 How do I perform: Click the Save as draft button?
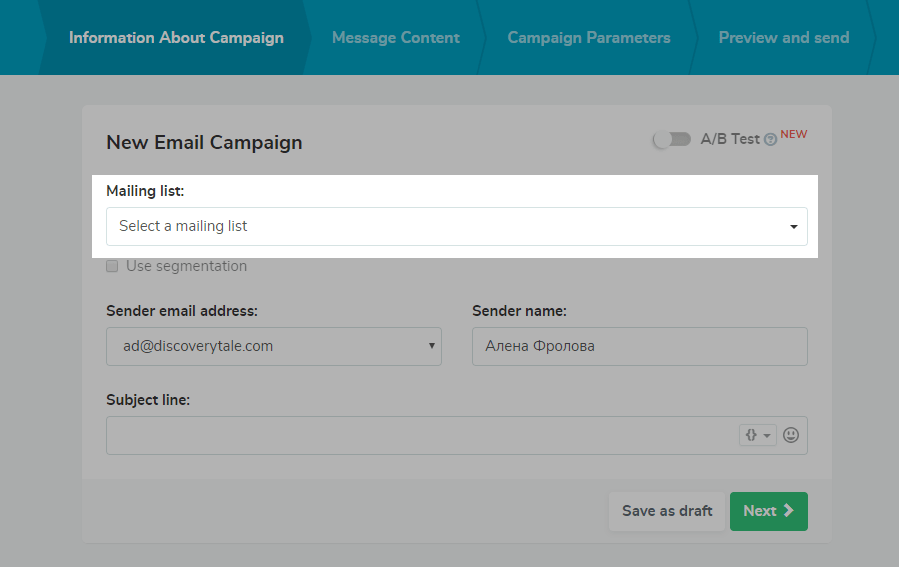666,511
